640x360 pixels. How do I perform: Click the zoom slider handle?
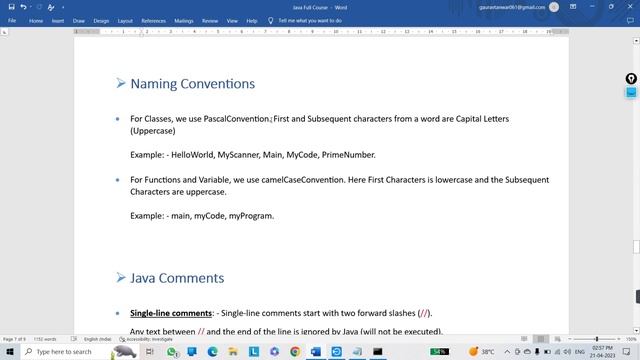click(x=597, y=339)
